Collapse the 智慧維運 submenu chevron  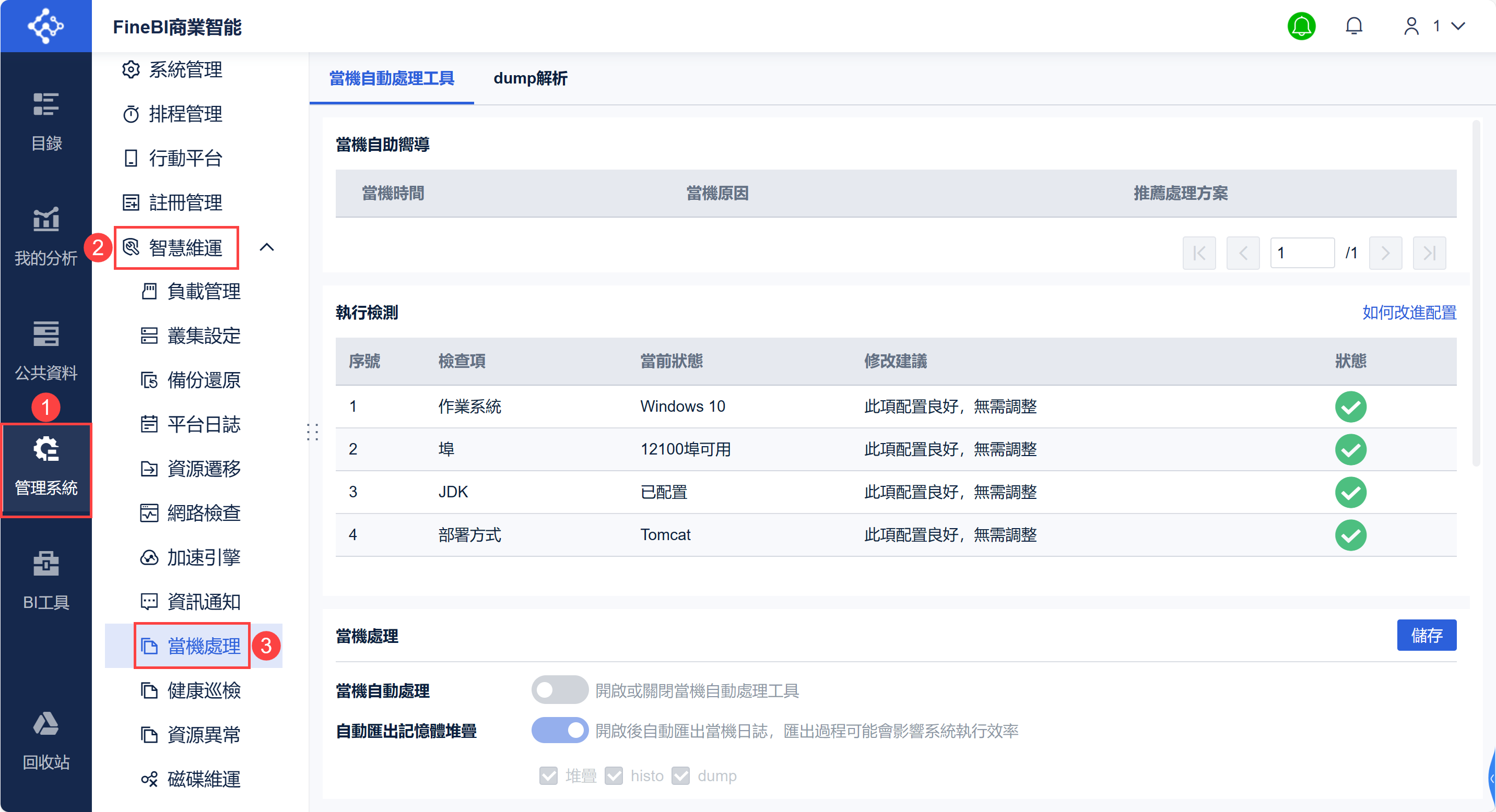tap(266, 247)
